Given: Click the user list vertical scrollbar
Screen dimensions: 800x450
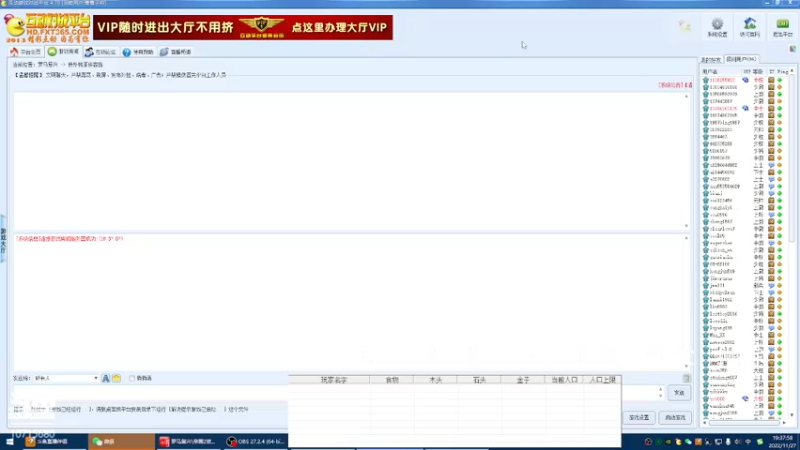Looking at the screenshot, I should pyautogui.click(x=792, y=158).
